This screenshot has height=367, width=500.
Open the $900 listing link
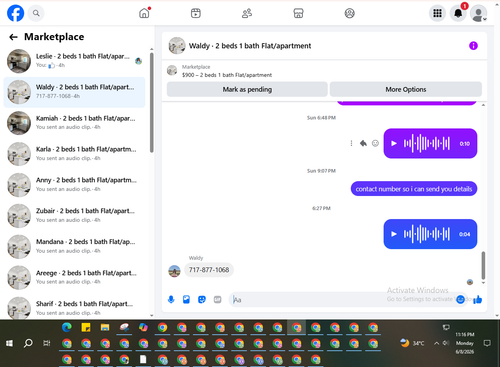[x=227, y=75]
